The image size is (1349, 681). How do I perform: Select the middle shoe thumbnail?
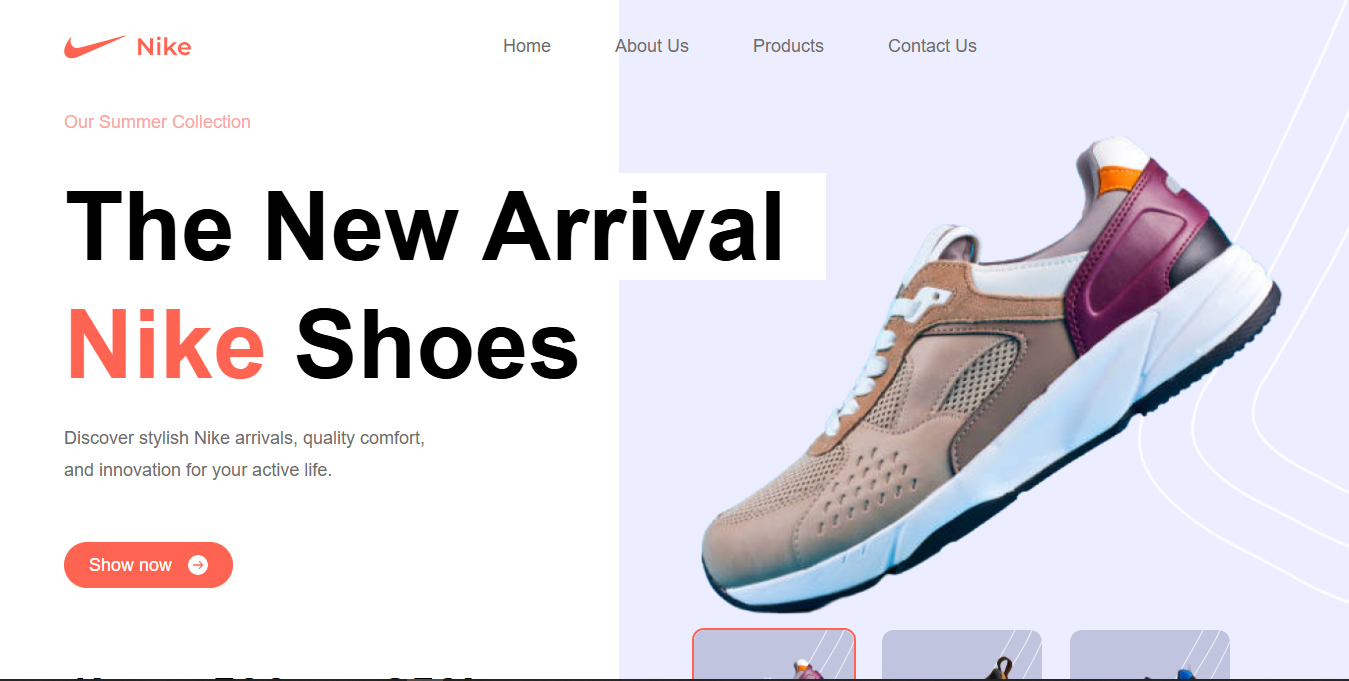[962, 655]
